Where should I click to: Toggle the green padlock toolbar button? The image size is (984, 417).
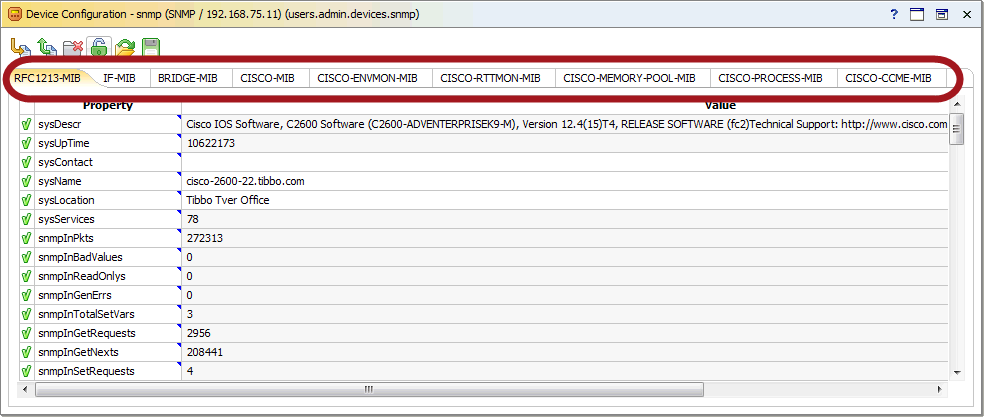coord(99,46)
